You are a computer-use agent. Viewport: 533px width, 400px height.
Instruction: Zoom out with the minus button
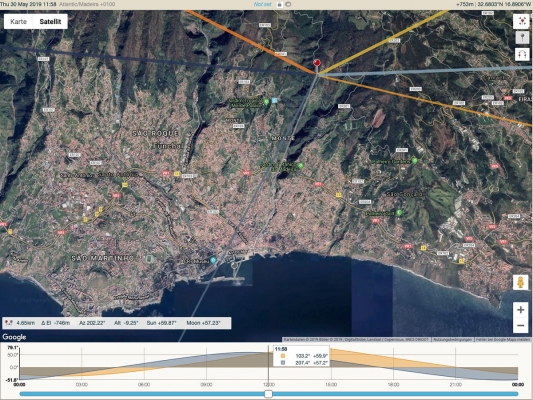(520, 325)
